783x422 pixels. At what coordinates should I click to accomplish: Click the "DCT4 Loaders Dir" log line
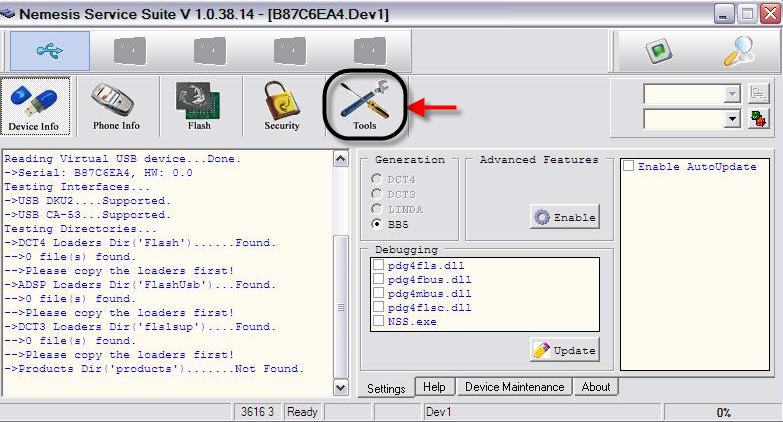point(140,243)
